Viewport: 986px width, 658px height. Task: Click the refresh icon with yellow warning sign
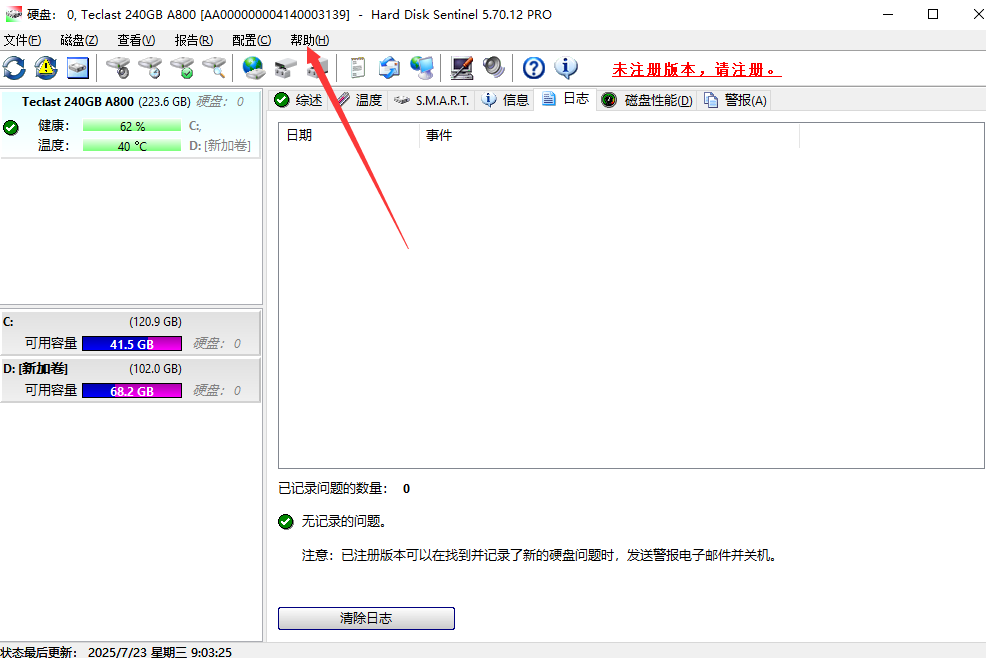tap(46, 68)
